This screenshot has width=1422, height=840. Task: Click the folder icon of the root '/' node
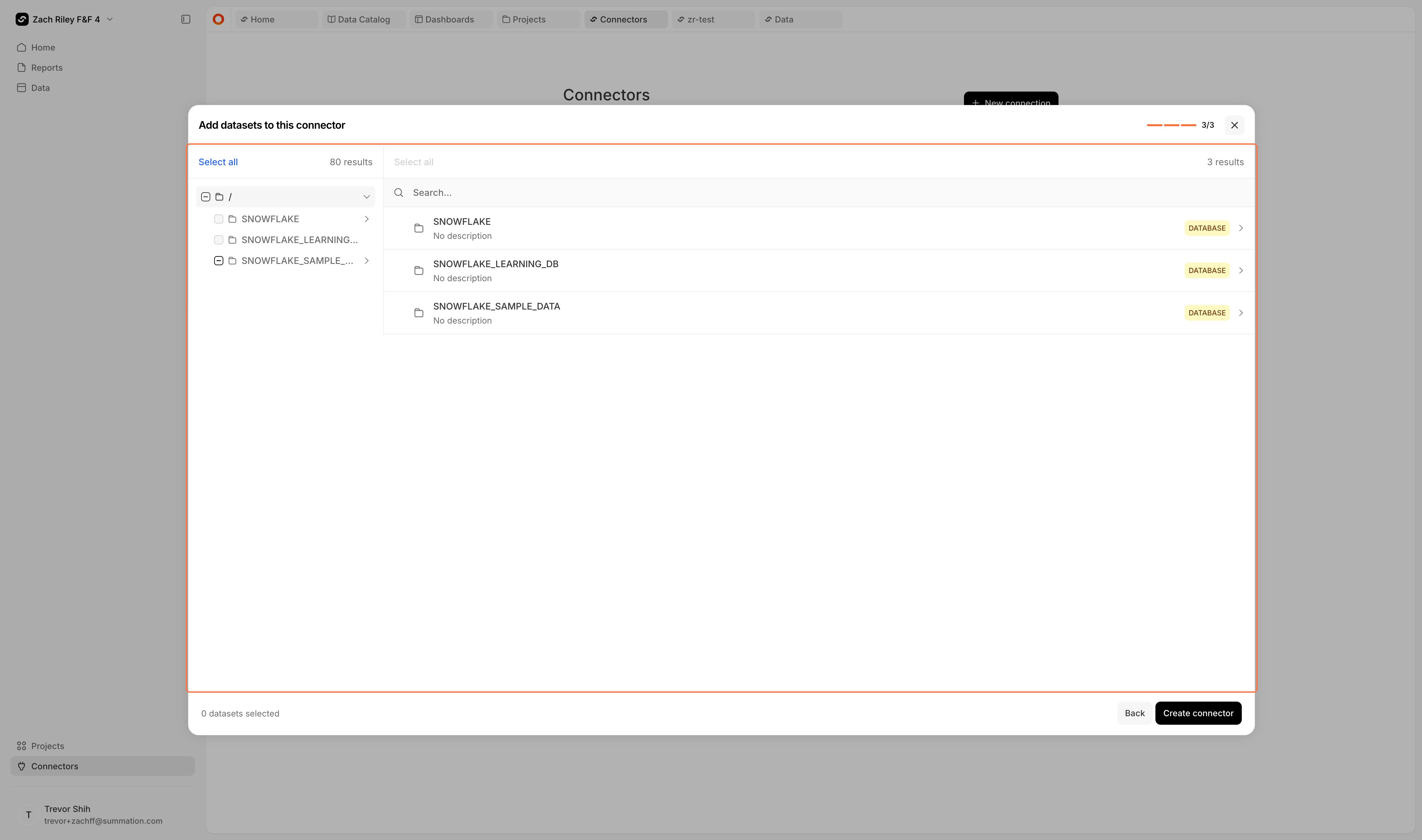(x=219, y=197)
